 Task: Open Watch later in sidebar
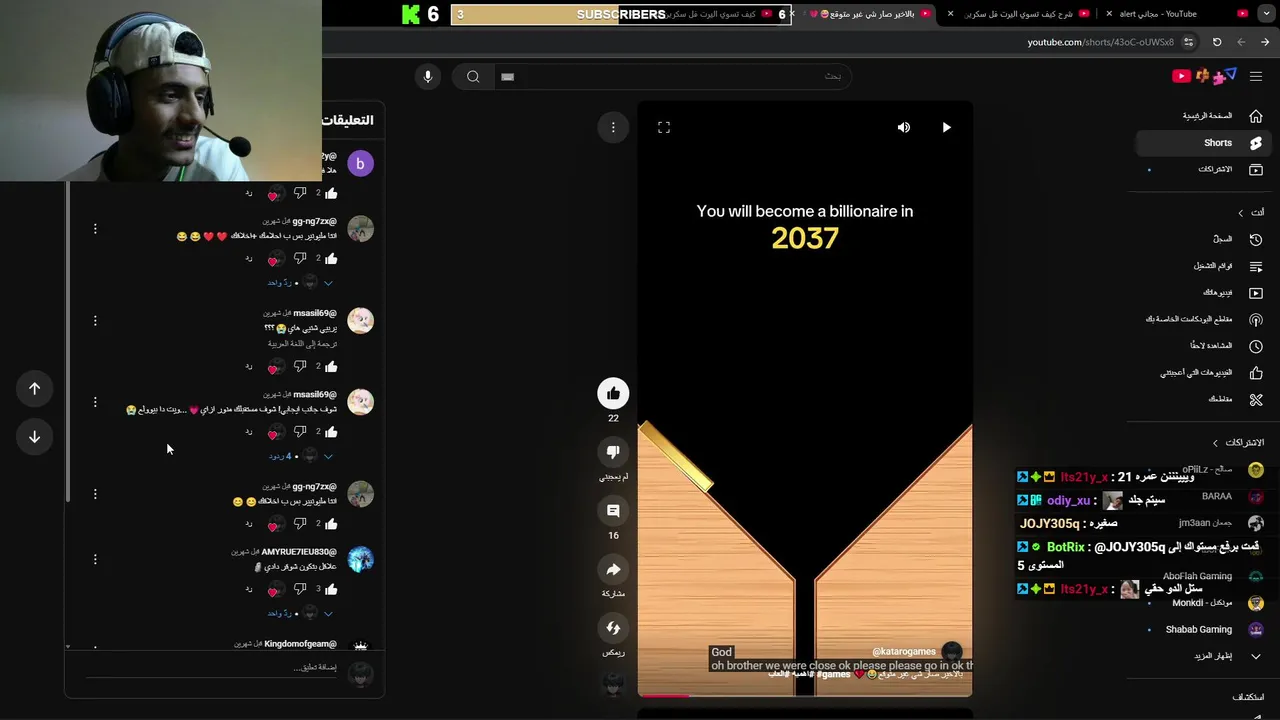tap(1206, 346)
